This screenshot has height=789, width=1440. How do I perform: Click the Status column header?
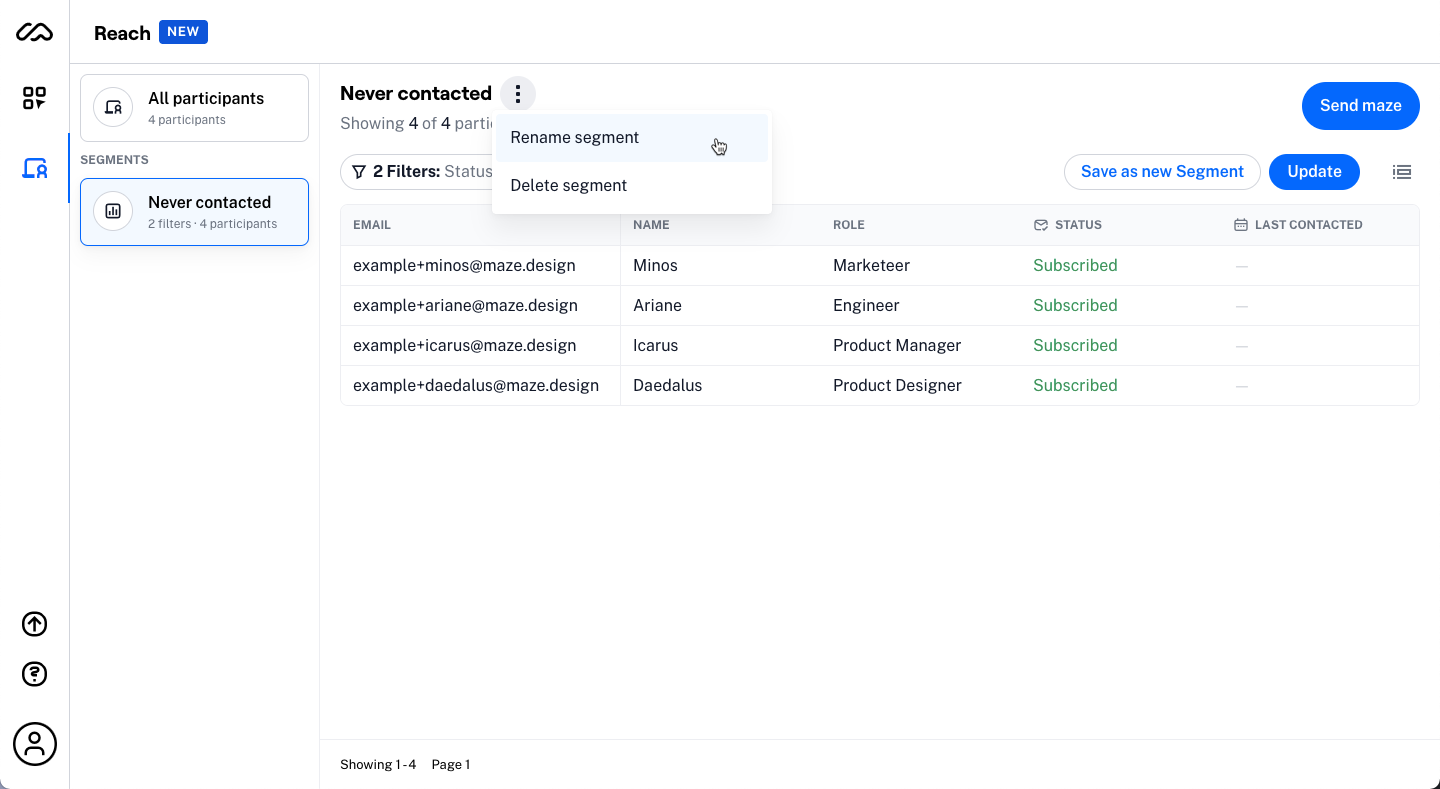click(1077, 225)
